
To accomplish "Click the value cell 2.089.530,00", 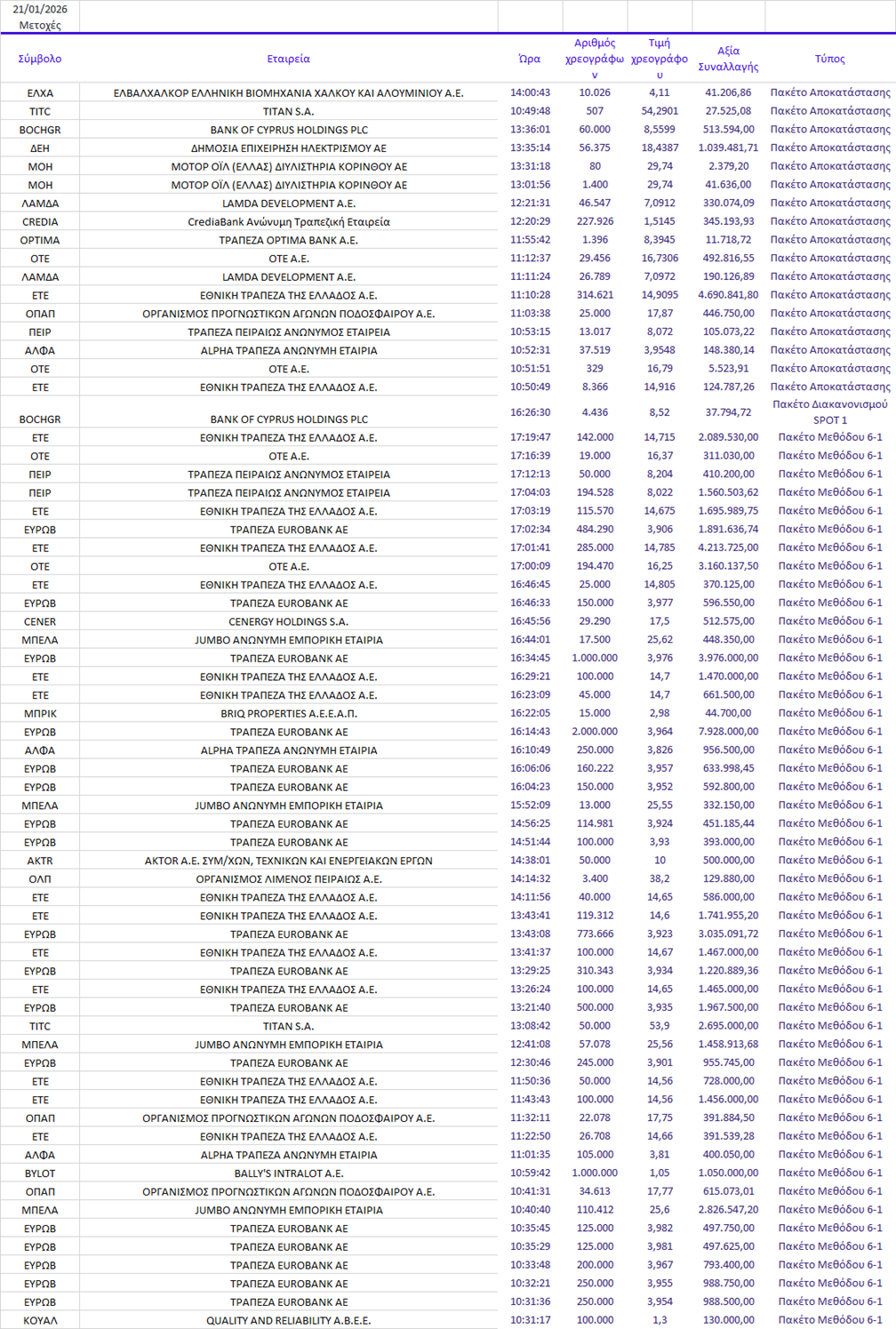I will click(728, 437).
